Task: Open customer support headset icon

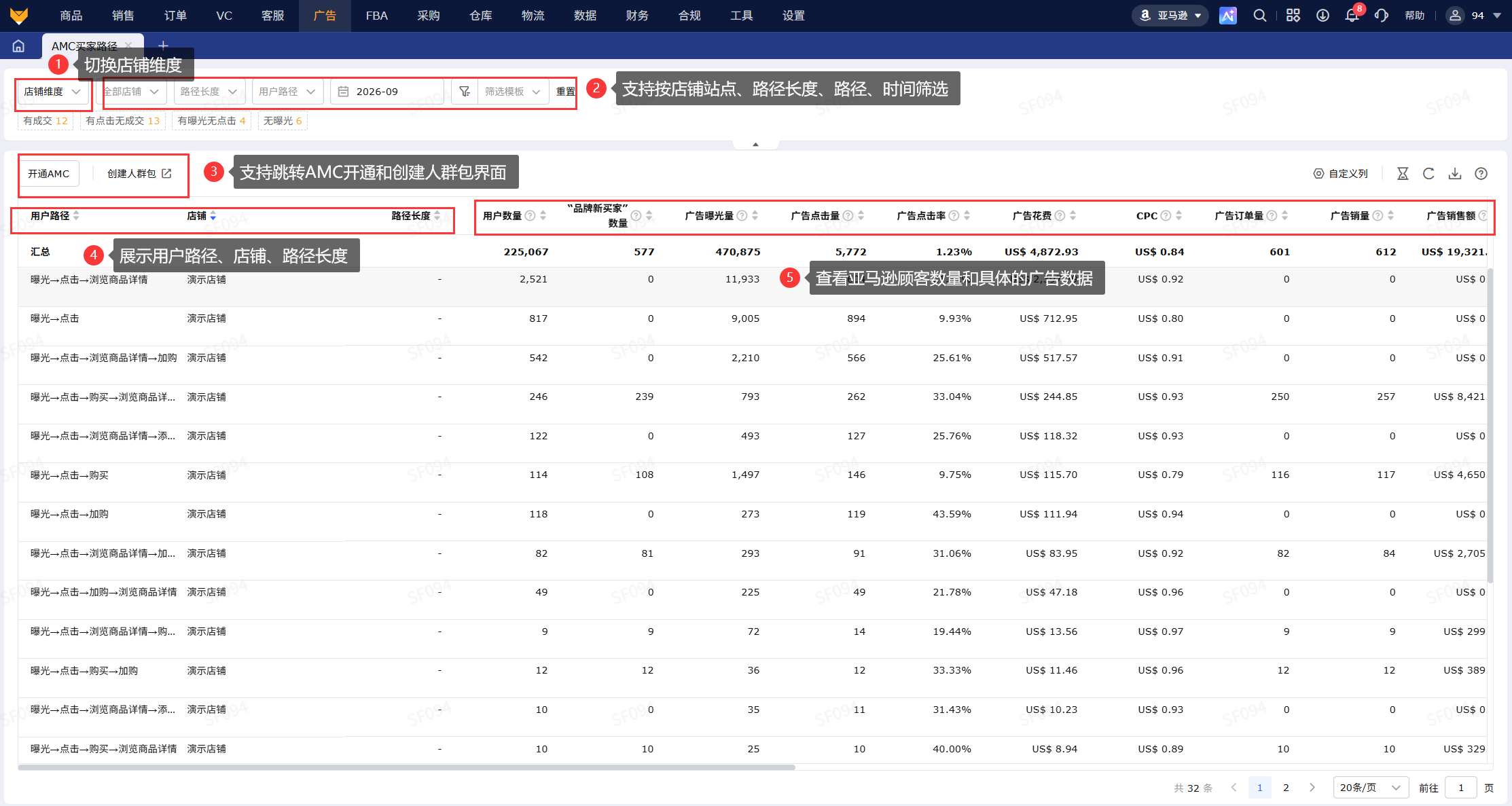Action: 1381,16
